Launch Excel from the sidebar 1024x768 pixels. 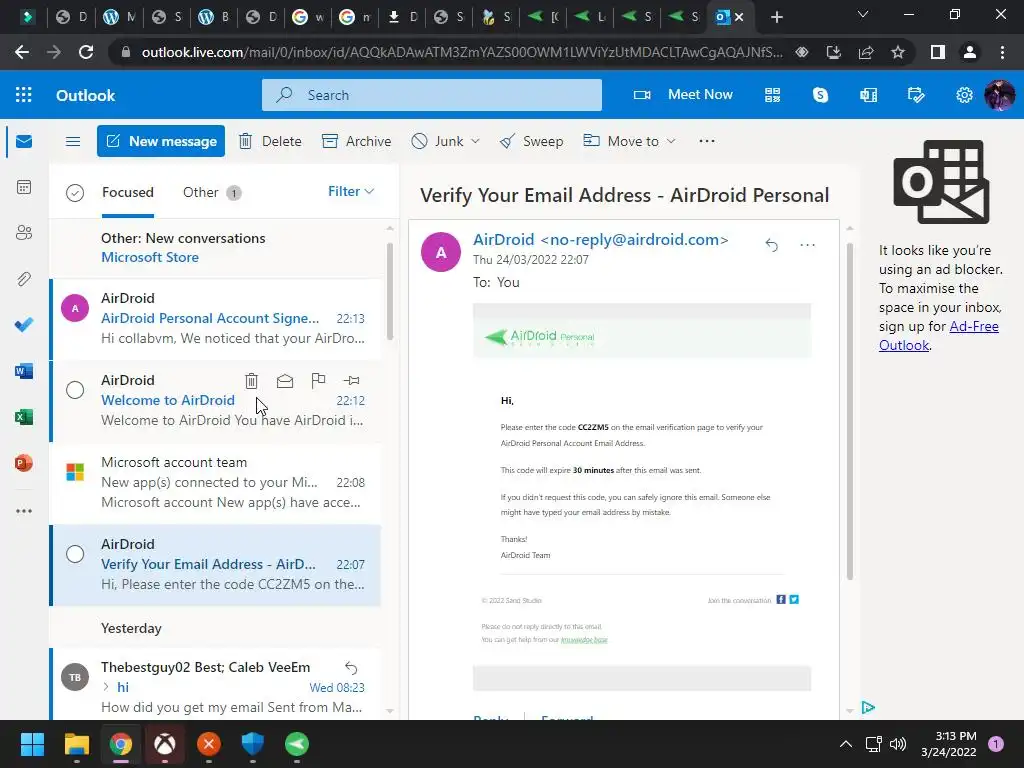click(x=24, y=417)
